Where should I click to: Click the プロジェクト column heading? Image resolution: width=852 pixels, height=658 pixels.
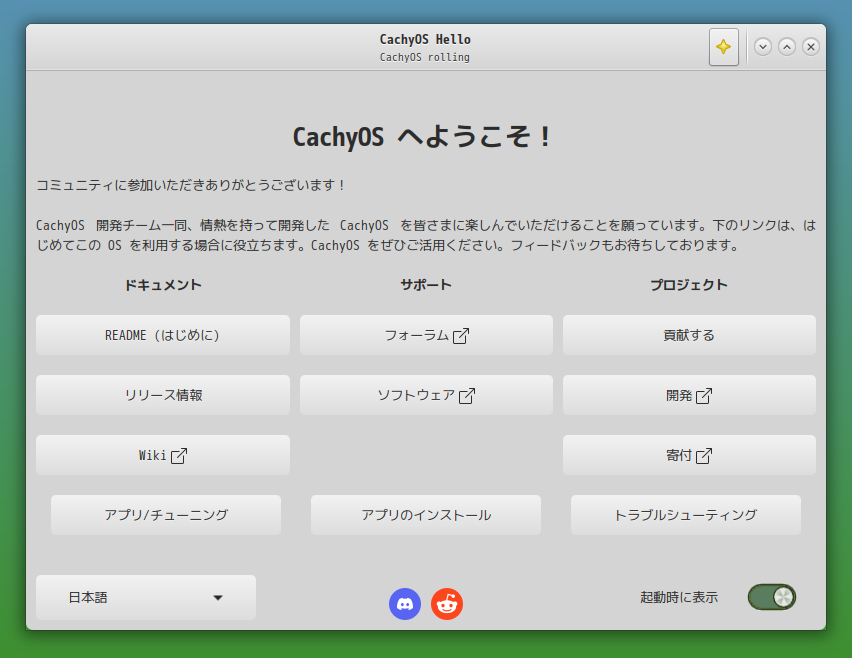[689, 285]
